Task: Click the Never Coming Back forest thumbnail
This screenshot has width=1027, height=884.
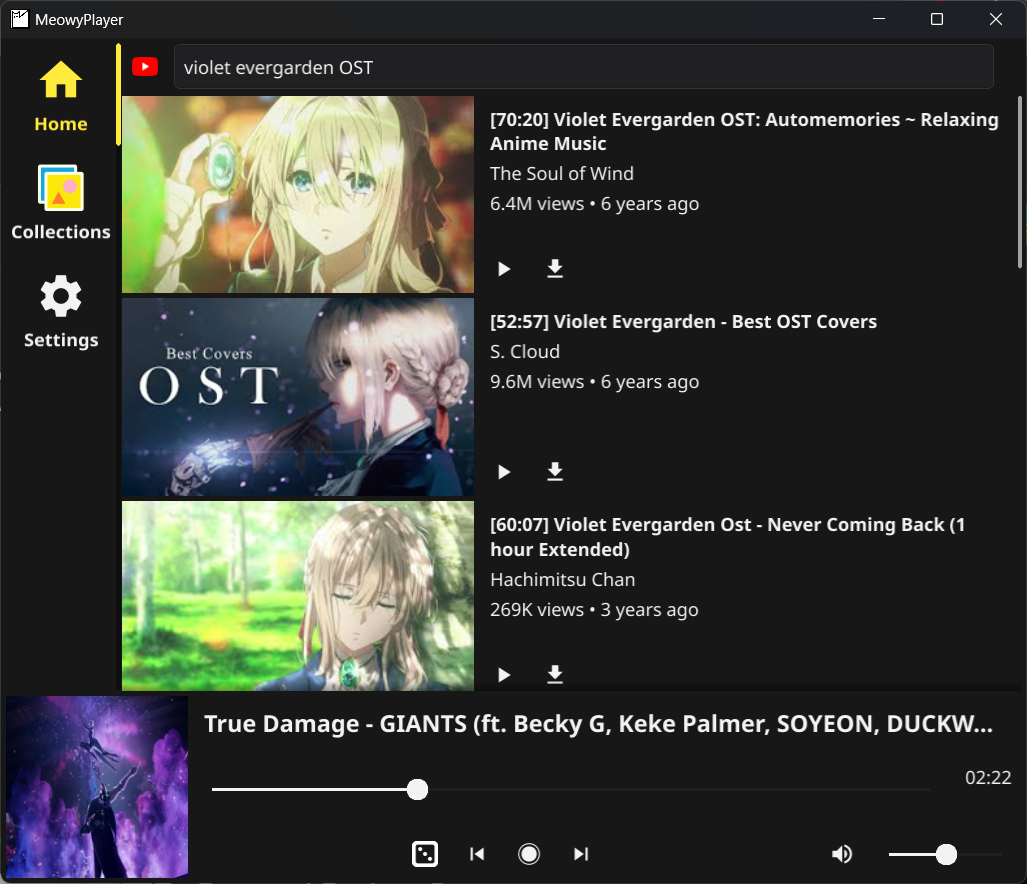Action: [298, 596]
